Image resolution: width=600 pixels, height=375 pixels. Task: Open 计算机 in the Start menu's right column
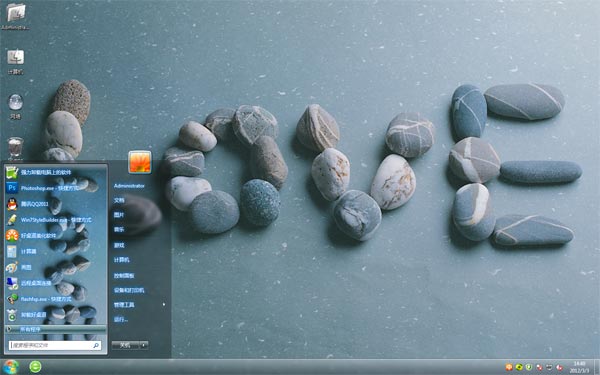[122, 260]
